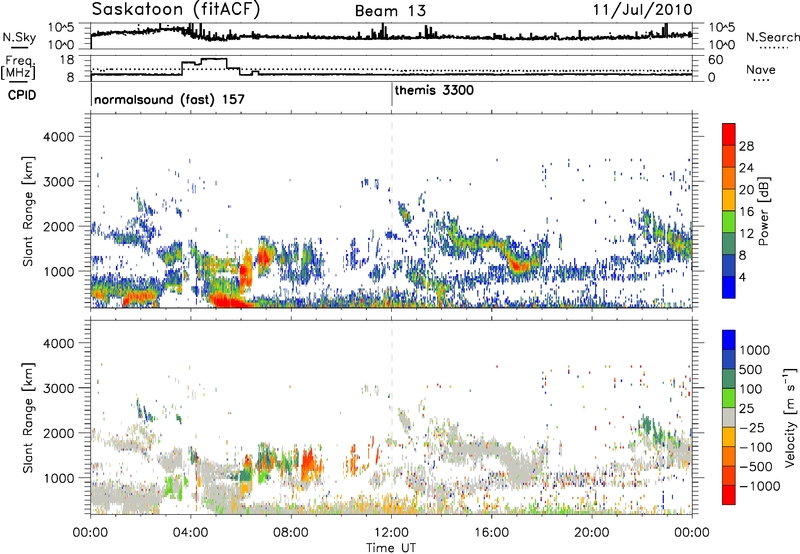Screen dimensions: 800x554
Task: Click the red high-power echo near 05:00
Action: coord(228,301)
